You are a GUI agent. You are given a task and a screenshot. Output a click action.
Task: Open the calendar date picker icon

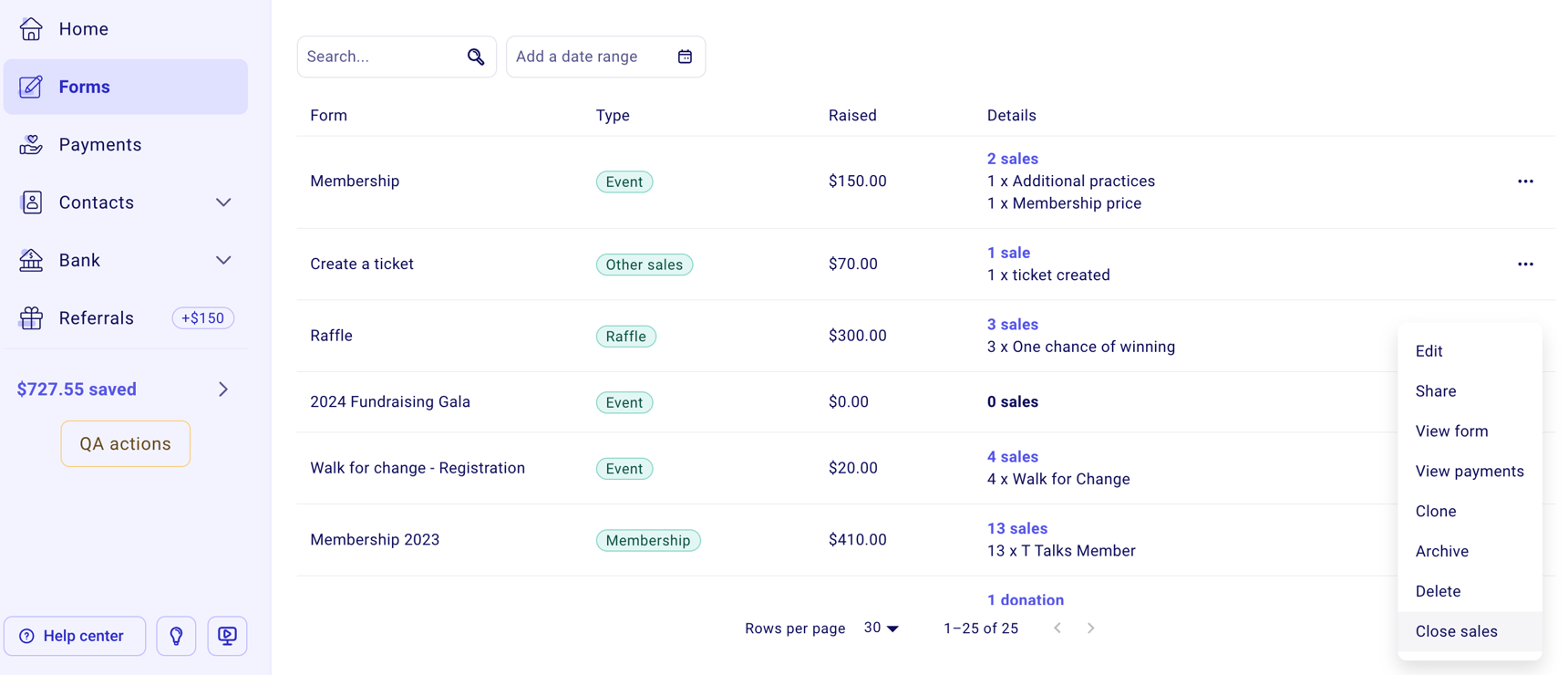685,57
